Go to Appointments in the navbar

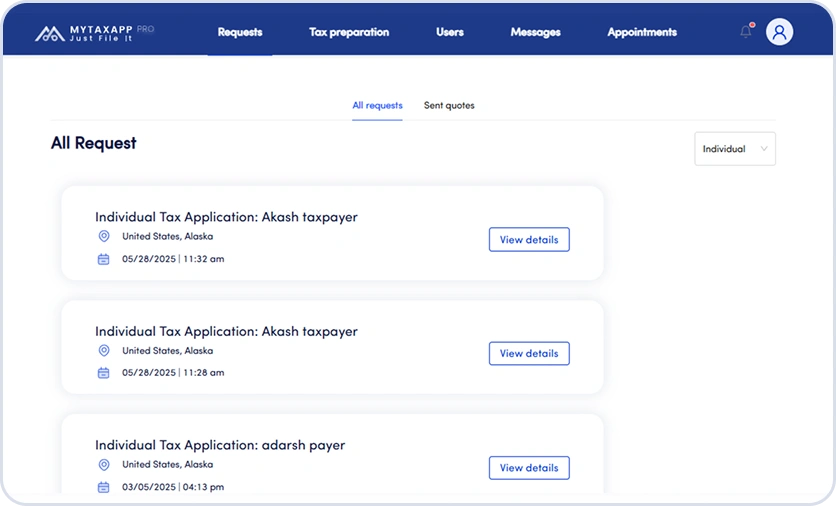click(x=642, y=32)
